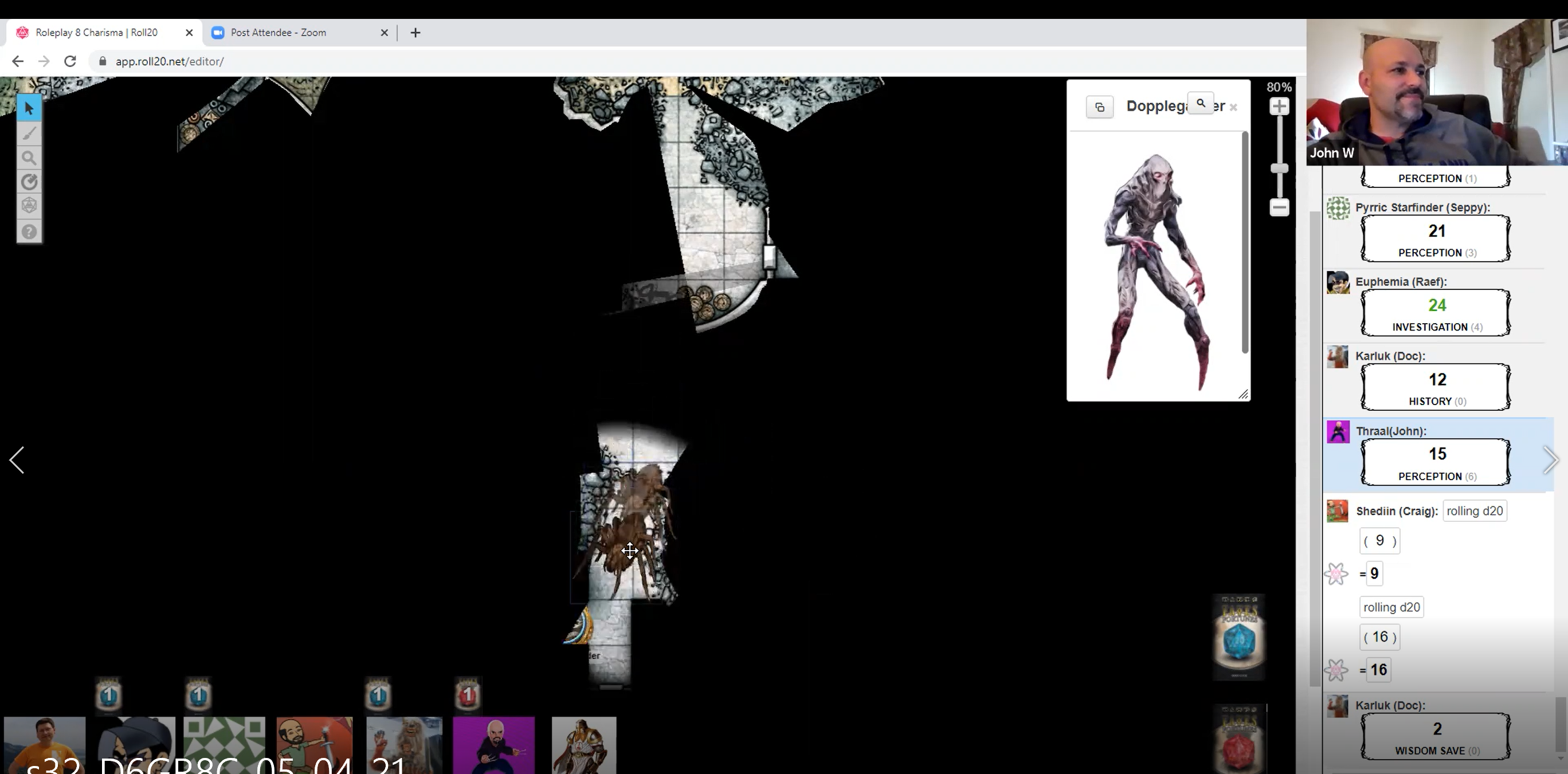
Task: Click Pyrric Starfinder chat avatar
Action: (1338, 208)
